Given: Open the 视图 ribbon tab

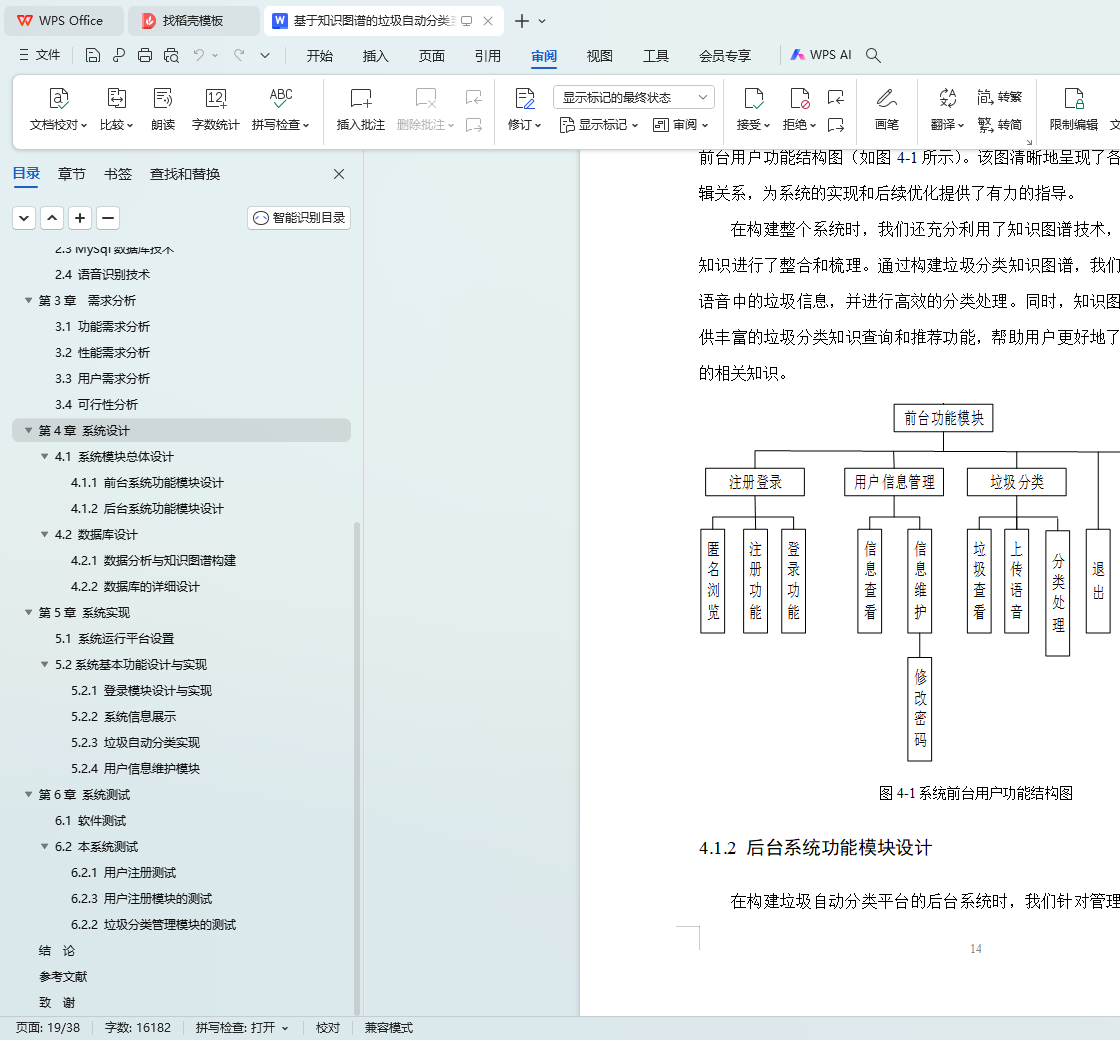Looking at the screenshot, I should point(599,56).
